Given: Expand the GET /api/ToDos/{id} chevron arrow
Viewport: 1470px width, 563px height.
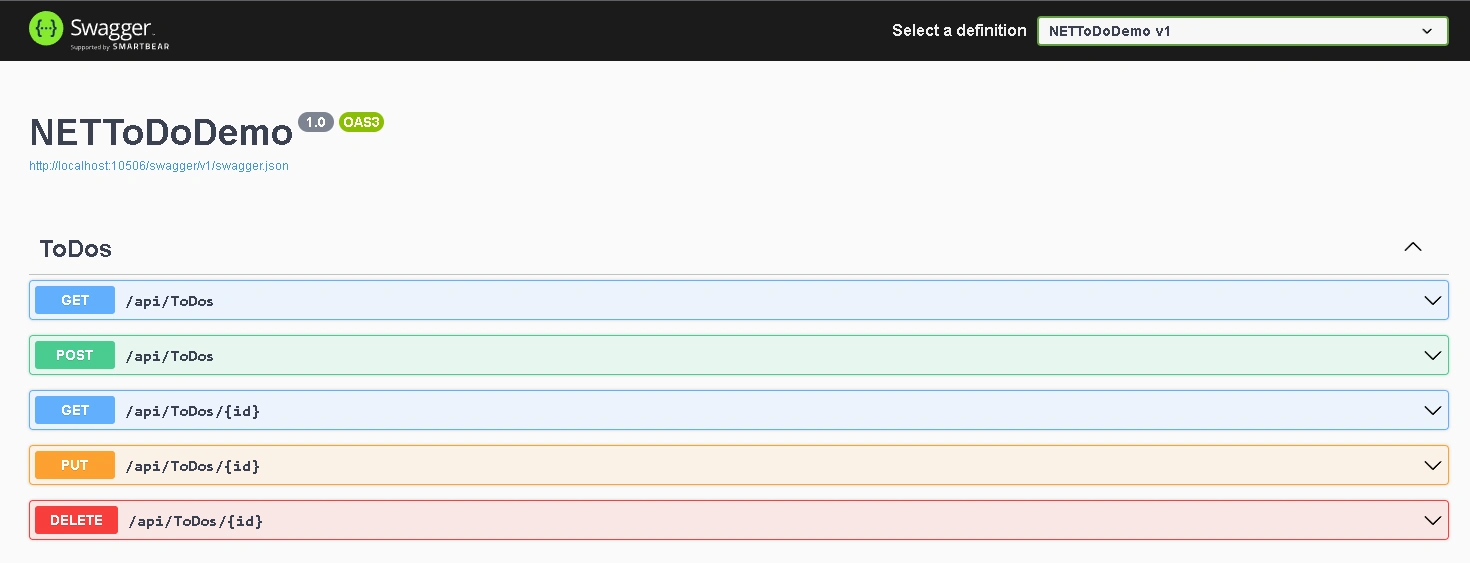Looking at the screenshot, I should 1431,410.
